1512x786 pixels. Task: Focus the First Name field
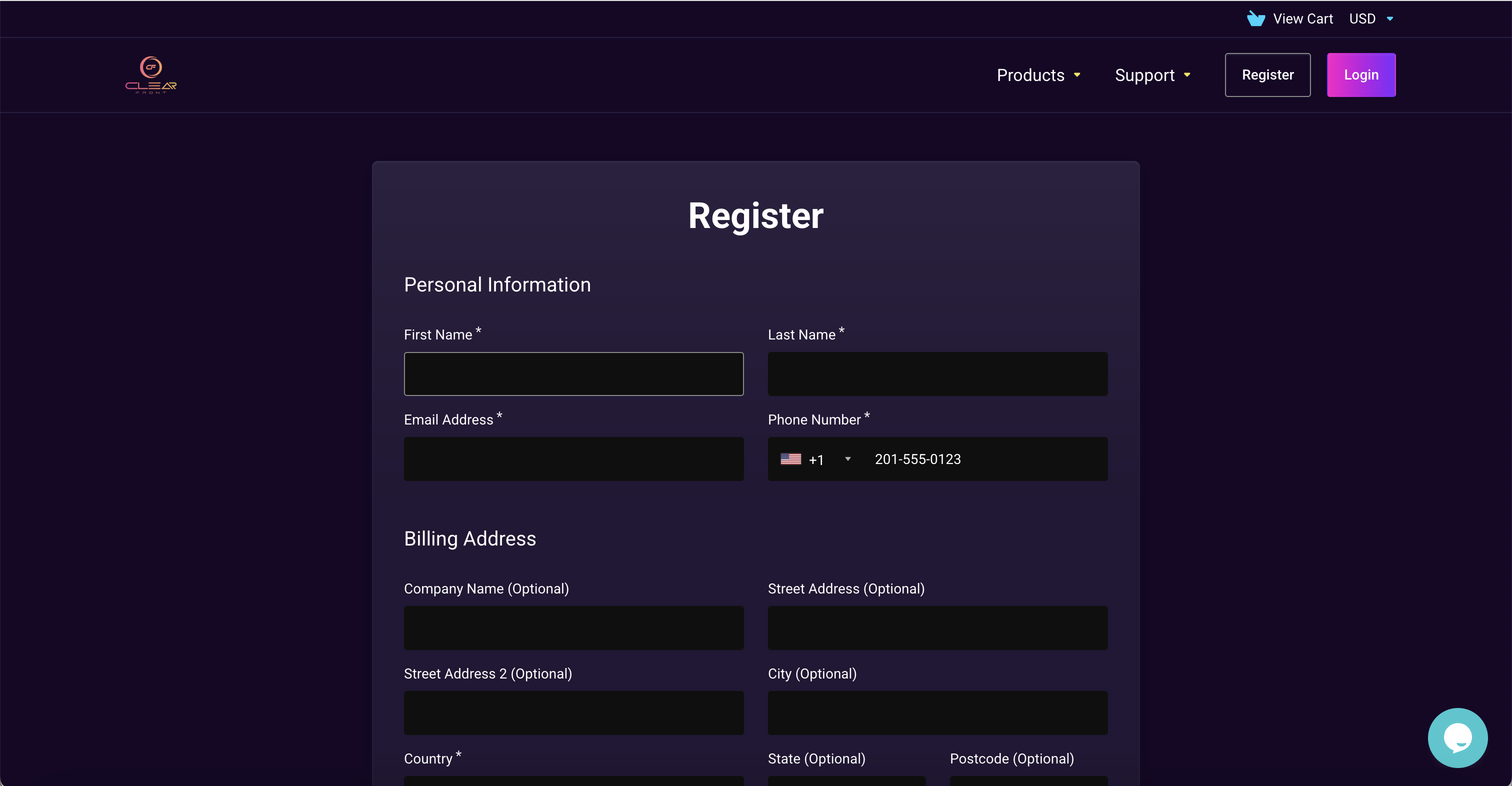[x=573, y=374]
